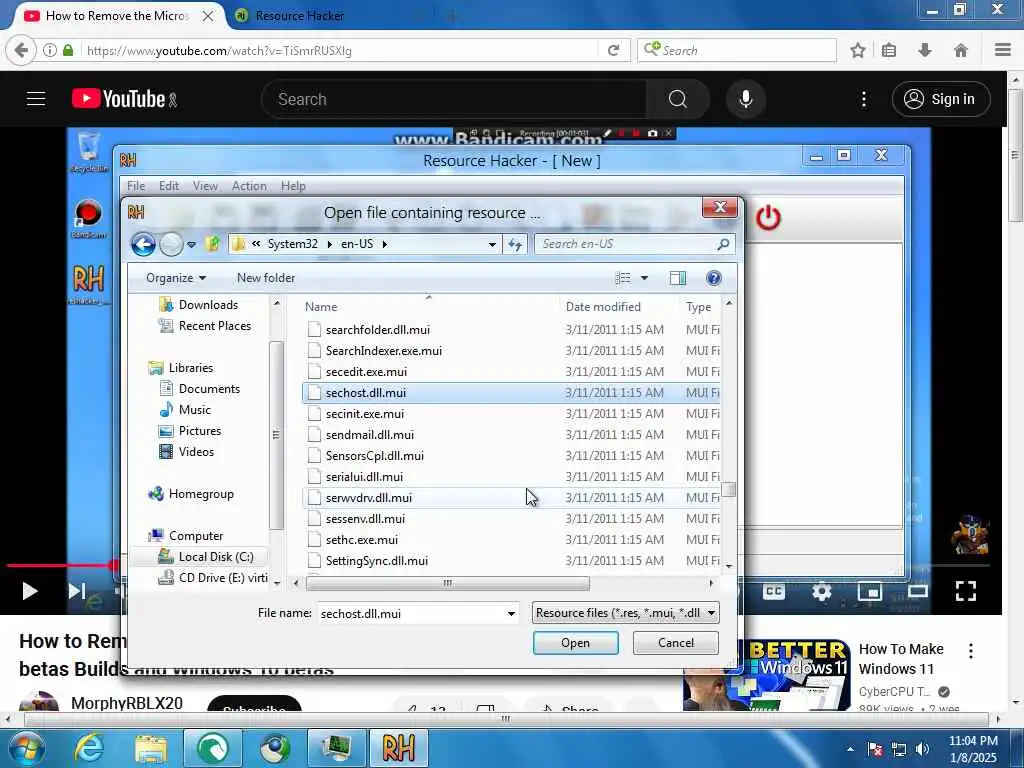Open MorphyRBLX20 channel link

point(127,703)
